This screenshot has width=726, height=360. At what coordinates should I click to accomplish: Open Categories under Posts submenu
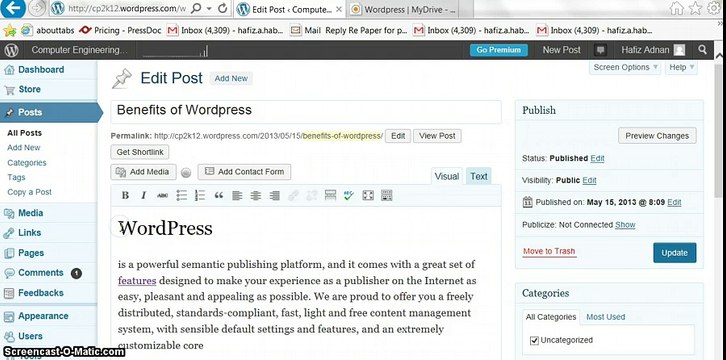click(x=27, y=163)
